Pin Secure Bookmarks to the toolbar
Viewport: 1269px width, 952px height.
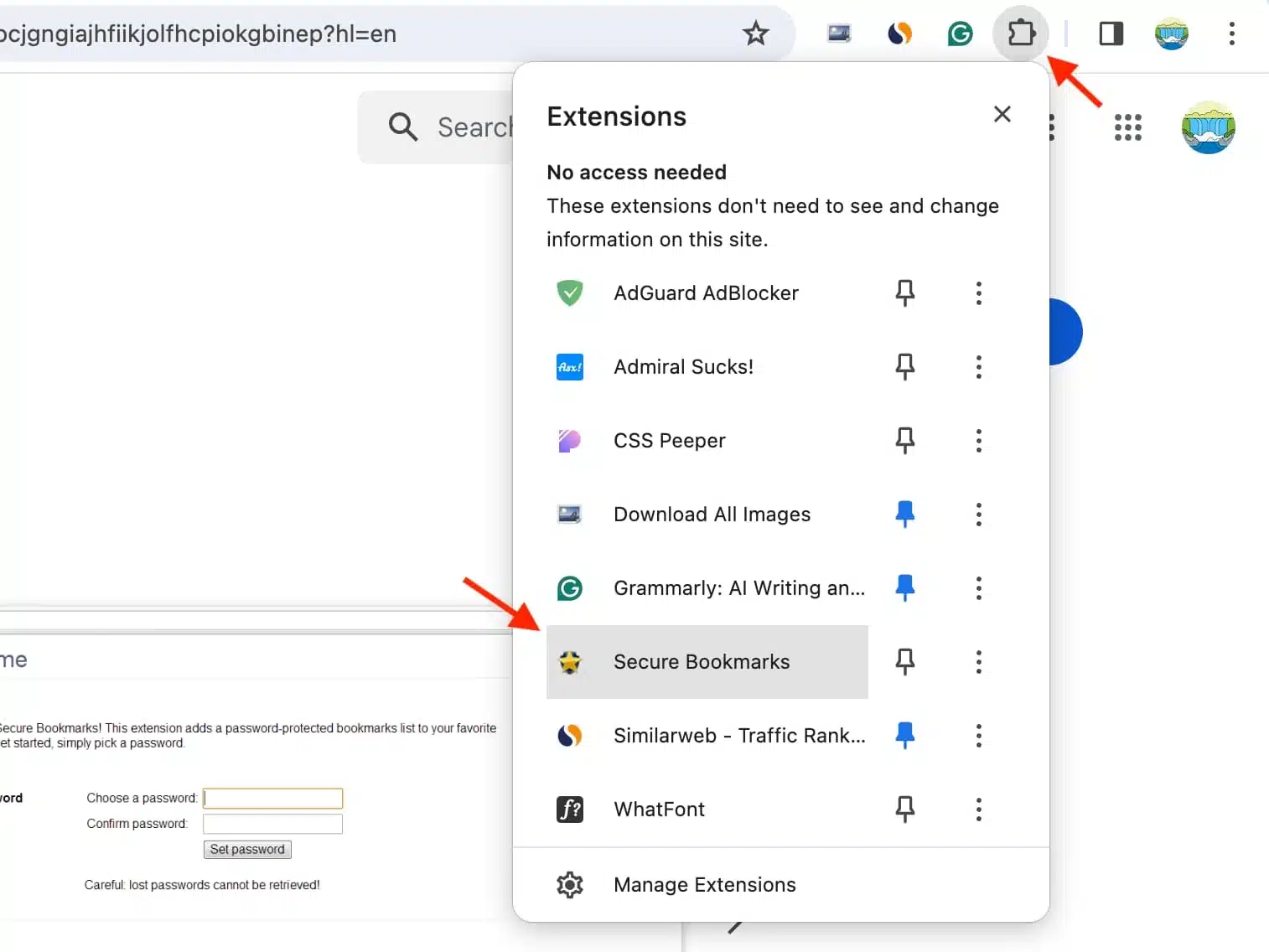tap(905, 661)
